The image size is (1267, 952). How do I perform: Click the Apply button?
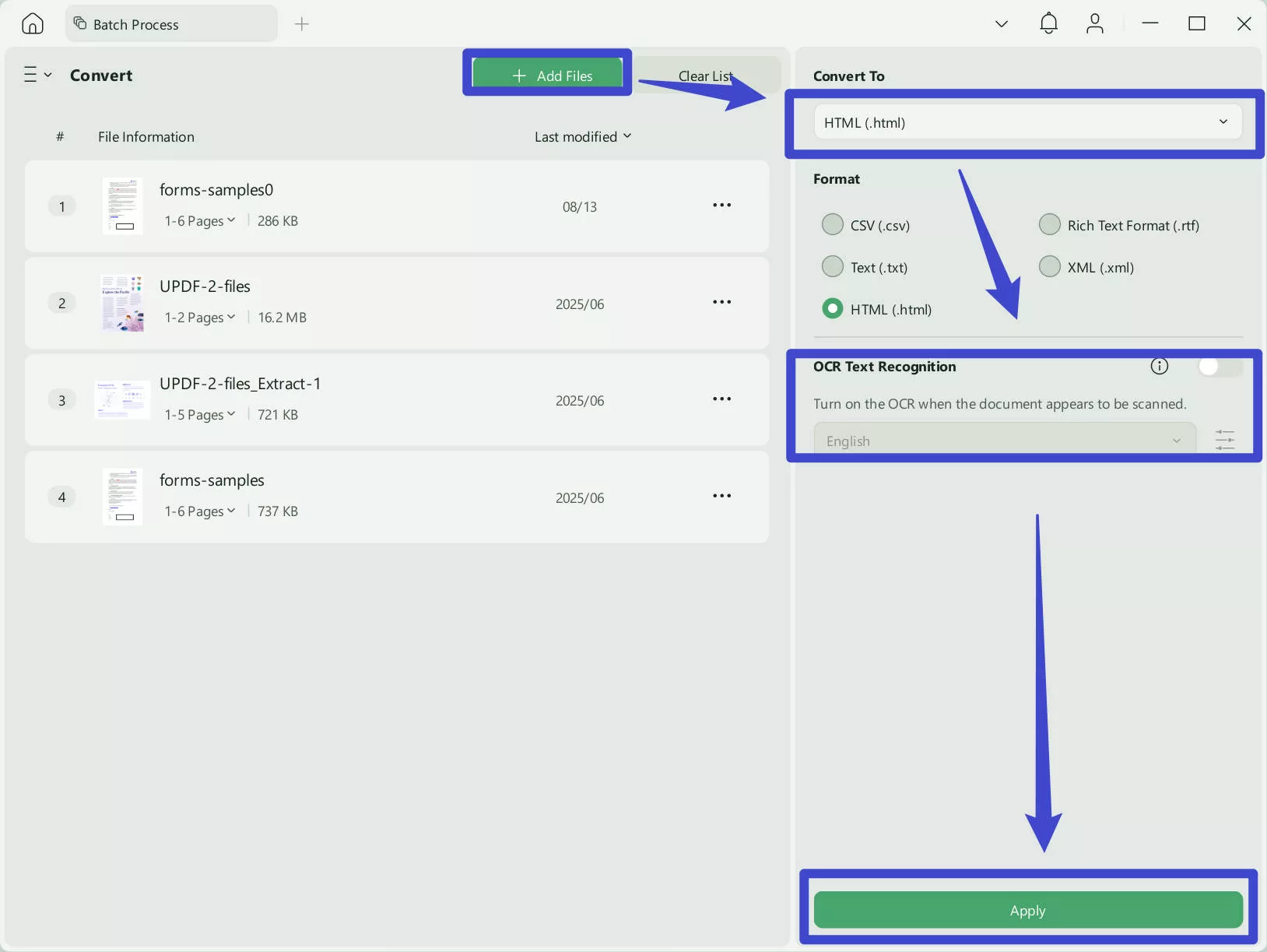(x=1028, y=910)
